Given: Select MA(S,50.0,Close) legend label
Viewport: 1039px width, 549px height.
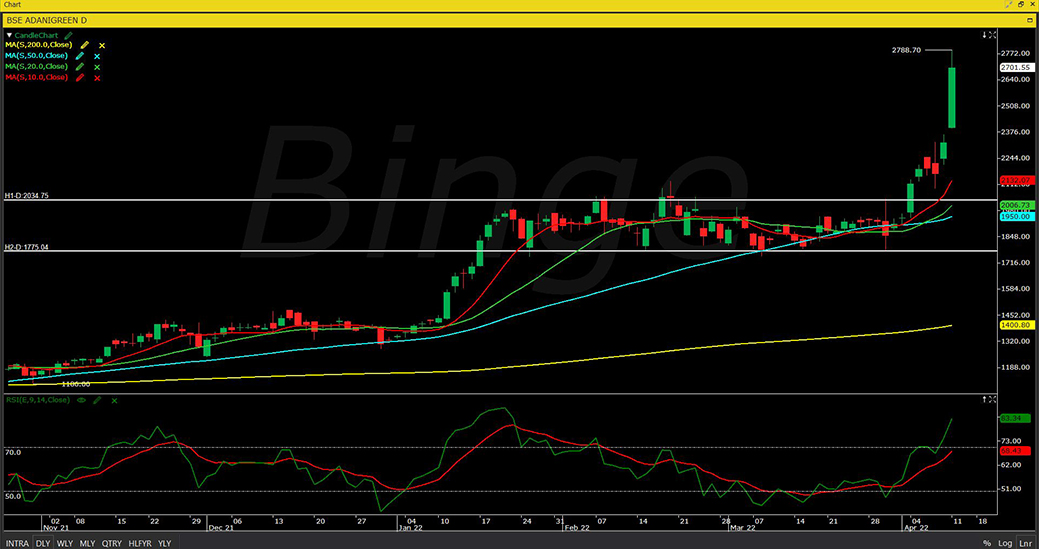Looking at the screenshot, I should pyautogui.click(x=36, y=56).
